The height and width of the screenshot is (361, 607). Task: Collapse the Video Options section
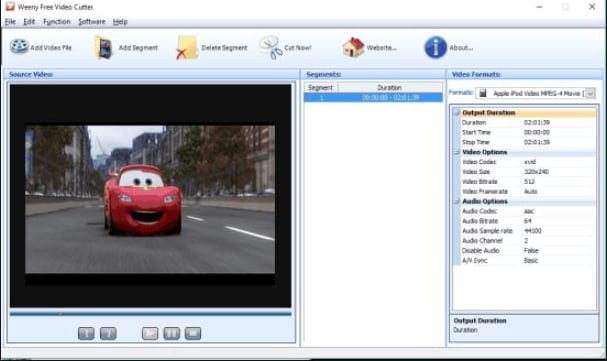(457, 152)
